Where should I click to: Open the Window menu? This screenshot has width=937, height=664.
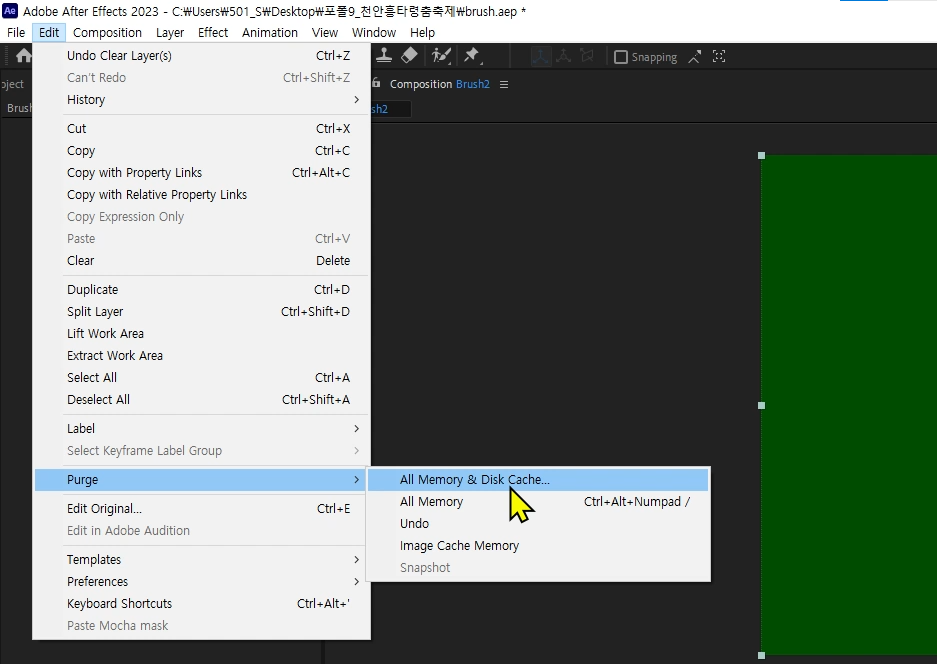[x=373, y=32]
